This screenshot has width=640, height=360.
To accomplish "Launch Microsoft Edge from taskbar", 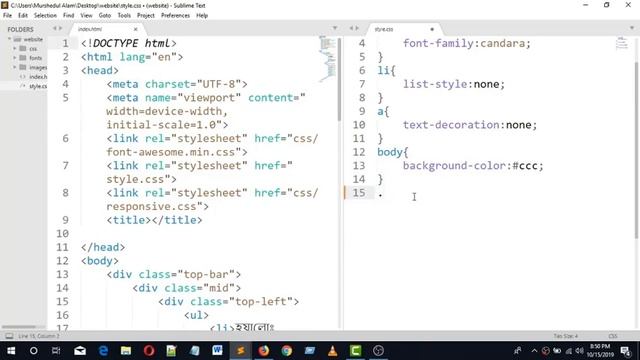I will point(103,351).
